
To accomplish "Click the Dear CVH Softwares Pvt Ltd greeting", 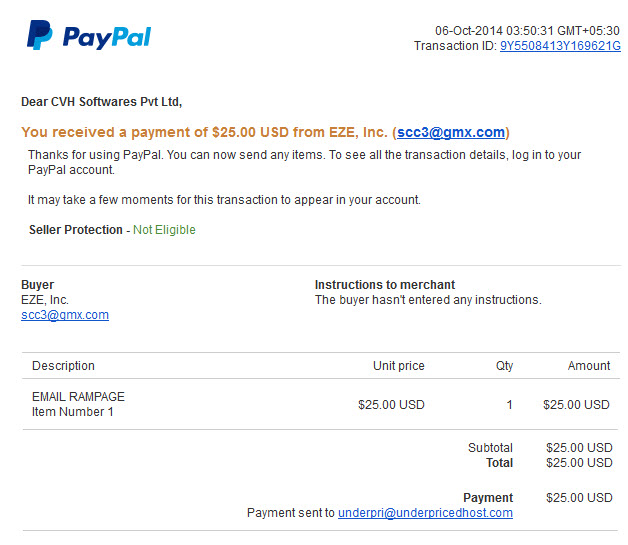I will pos(101,102).
